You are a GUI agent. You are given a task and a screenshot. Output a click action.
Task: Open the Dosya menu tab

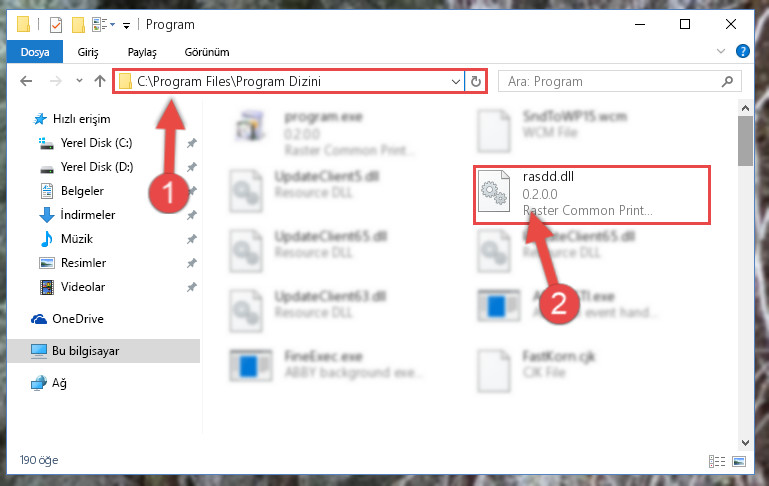pos(35,52)
